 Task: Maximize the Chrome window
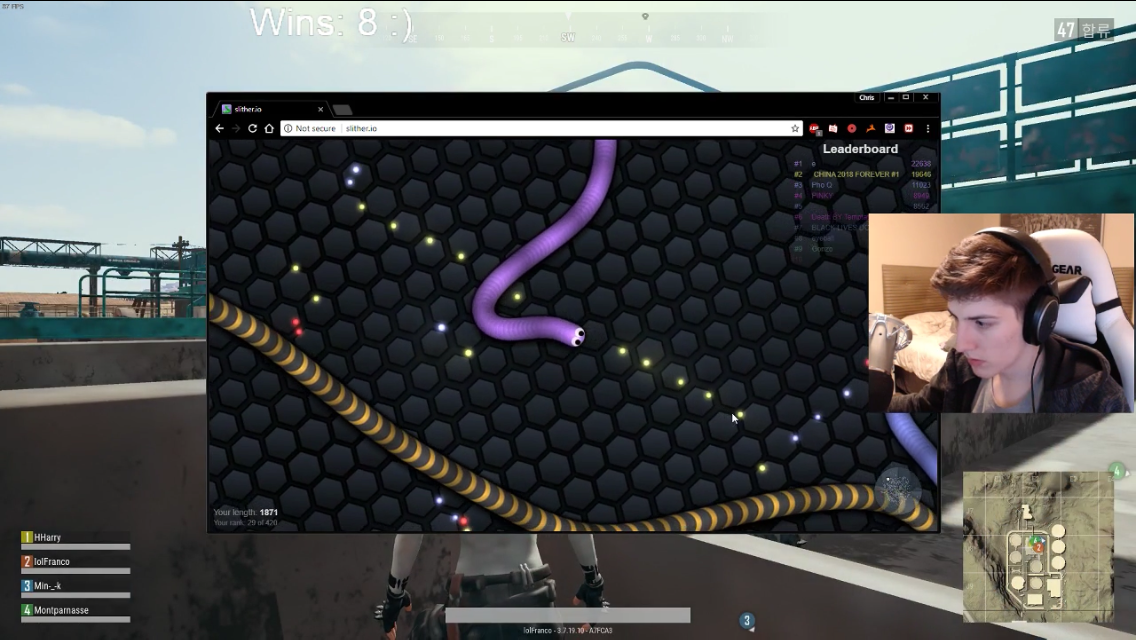[906, 97]
